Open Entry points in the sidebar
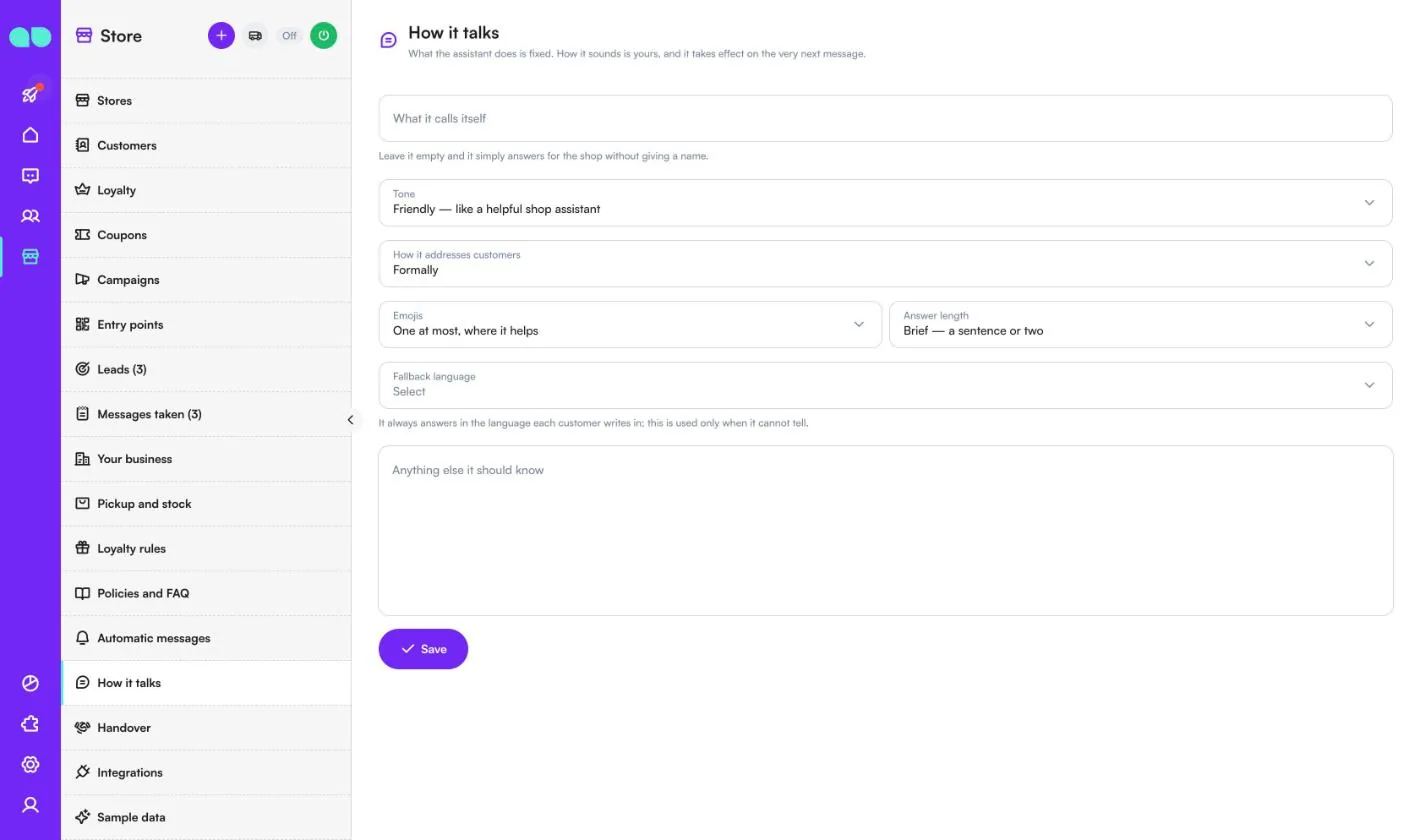This screenshot has height=840, width=1420. click(x=206, y=325)
